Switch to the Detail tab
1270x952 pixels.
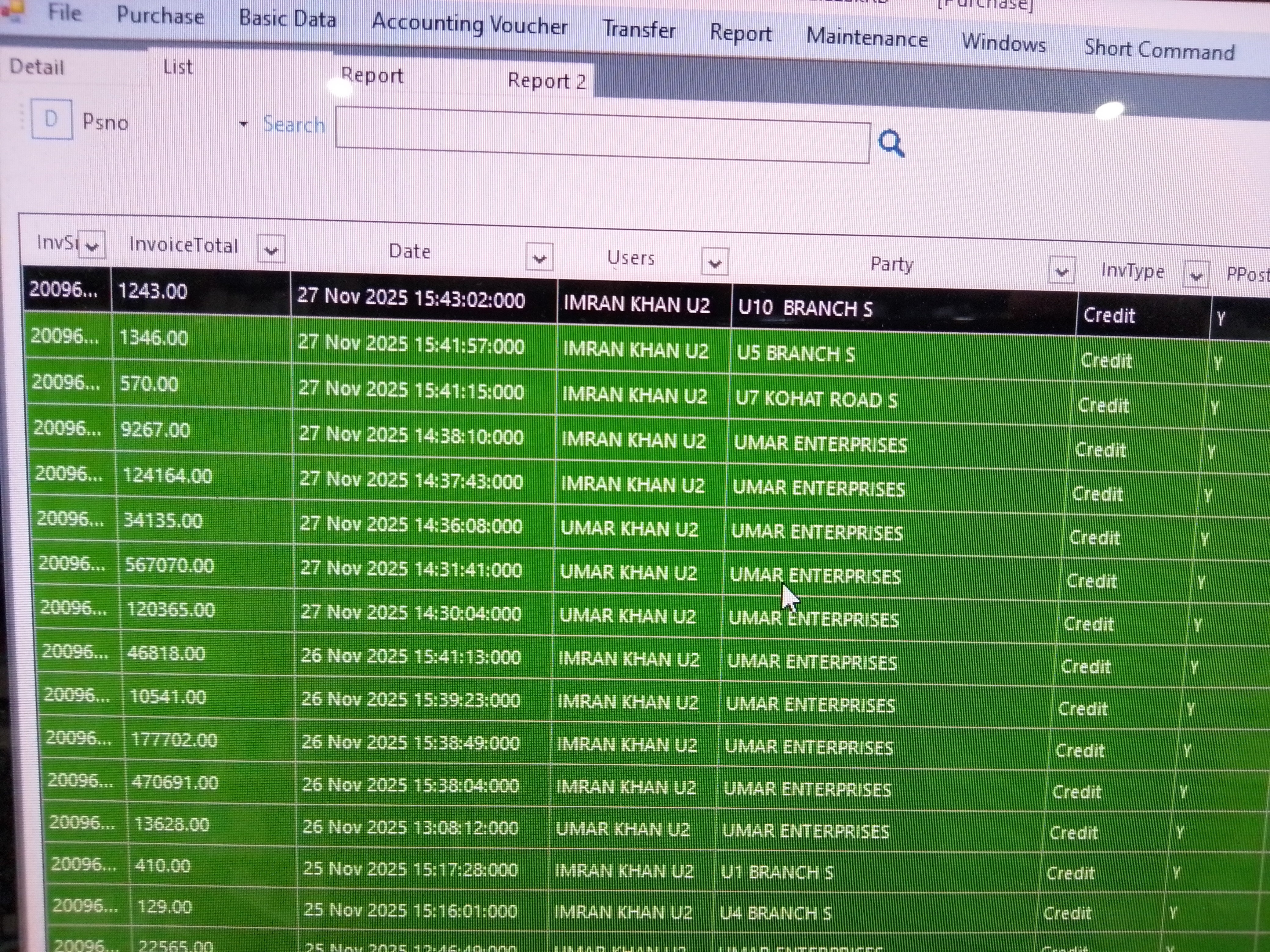pos(37,67)
